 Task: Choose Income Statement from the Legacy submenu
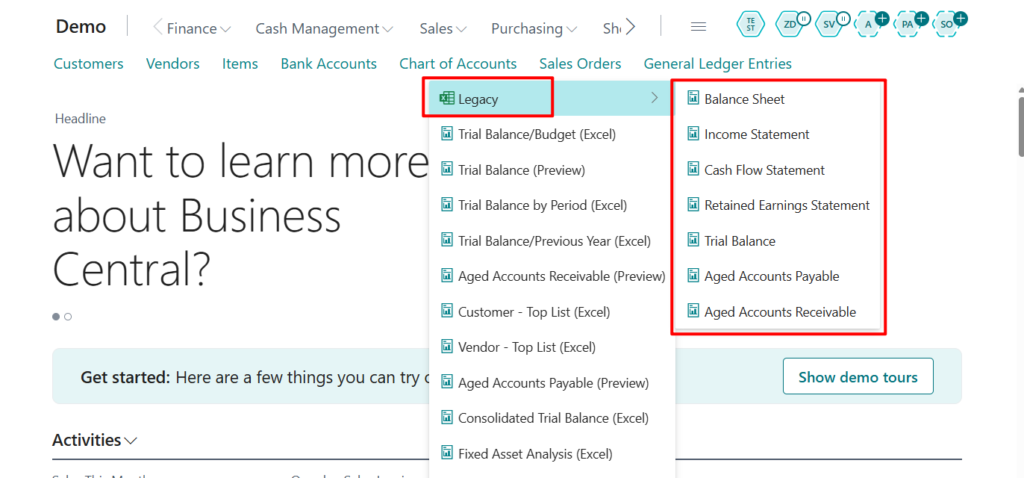click(x=756, y=134)
